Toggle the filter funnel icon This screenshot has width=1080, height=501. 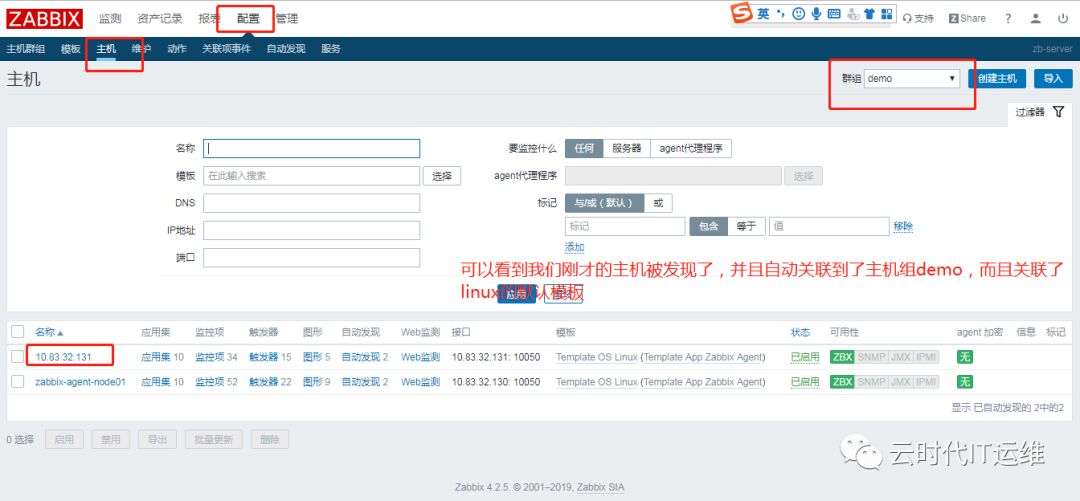[1059, 112]
